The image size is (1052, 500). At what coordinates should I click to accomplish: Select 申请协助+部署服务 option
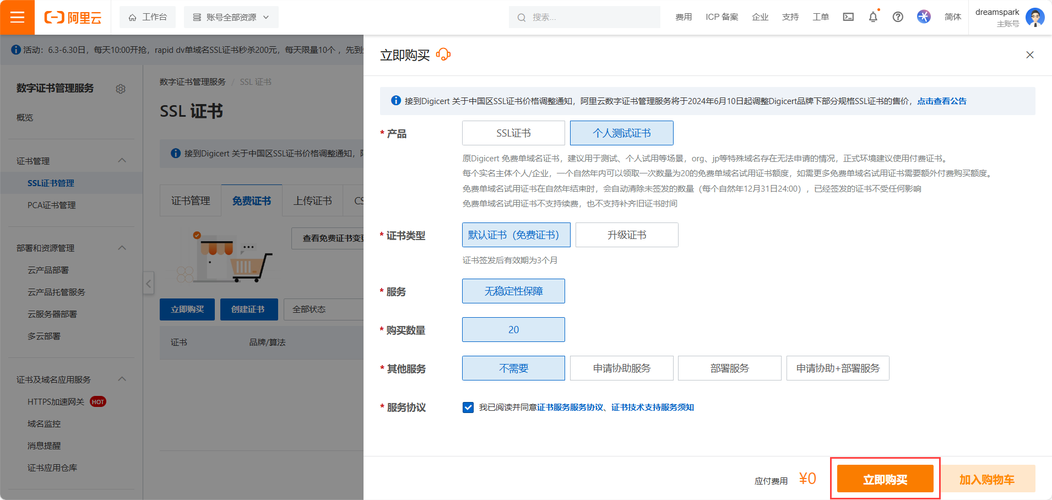(837, 368)
